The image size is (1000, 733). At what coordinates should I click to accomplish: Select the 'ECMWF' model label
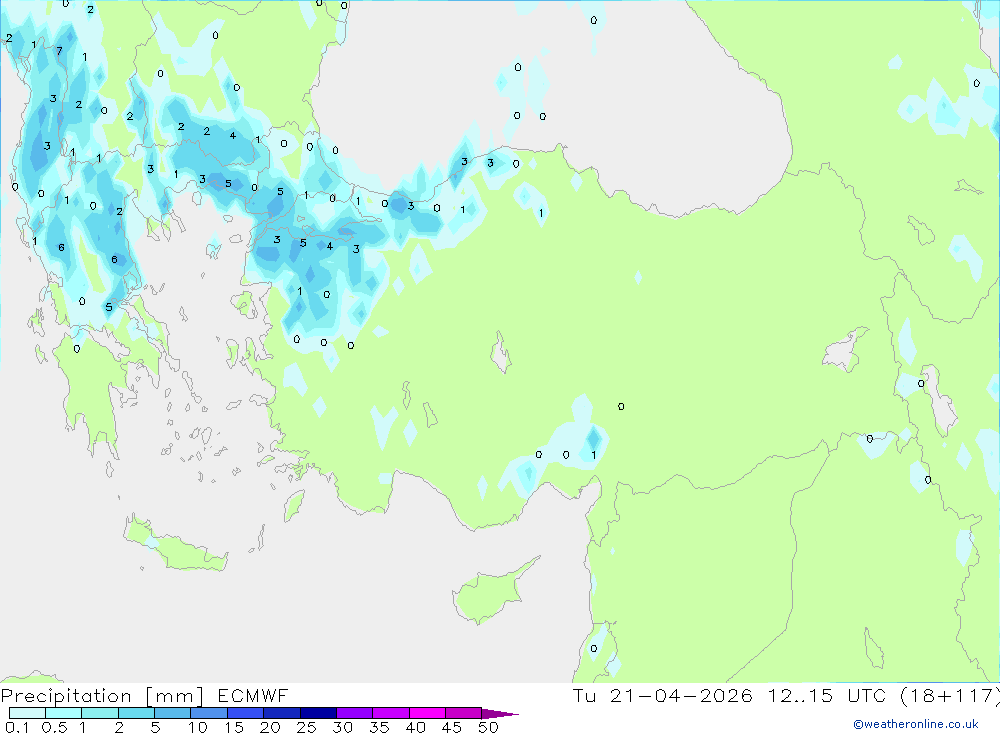tap(253, 695)
